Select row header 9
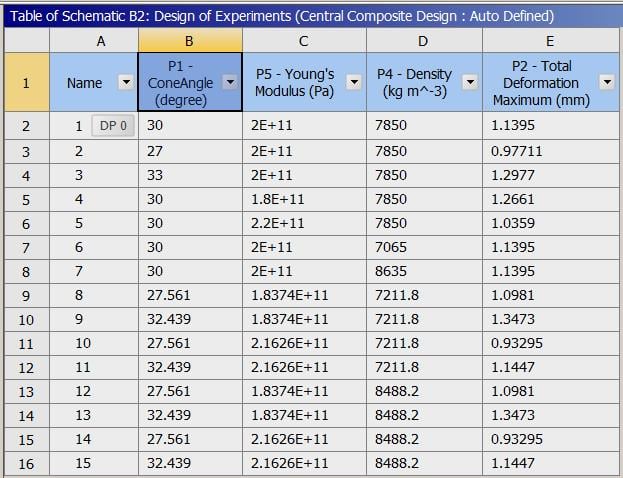This screenshot has width=623, height=478. point(27,296)
